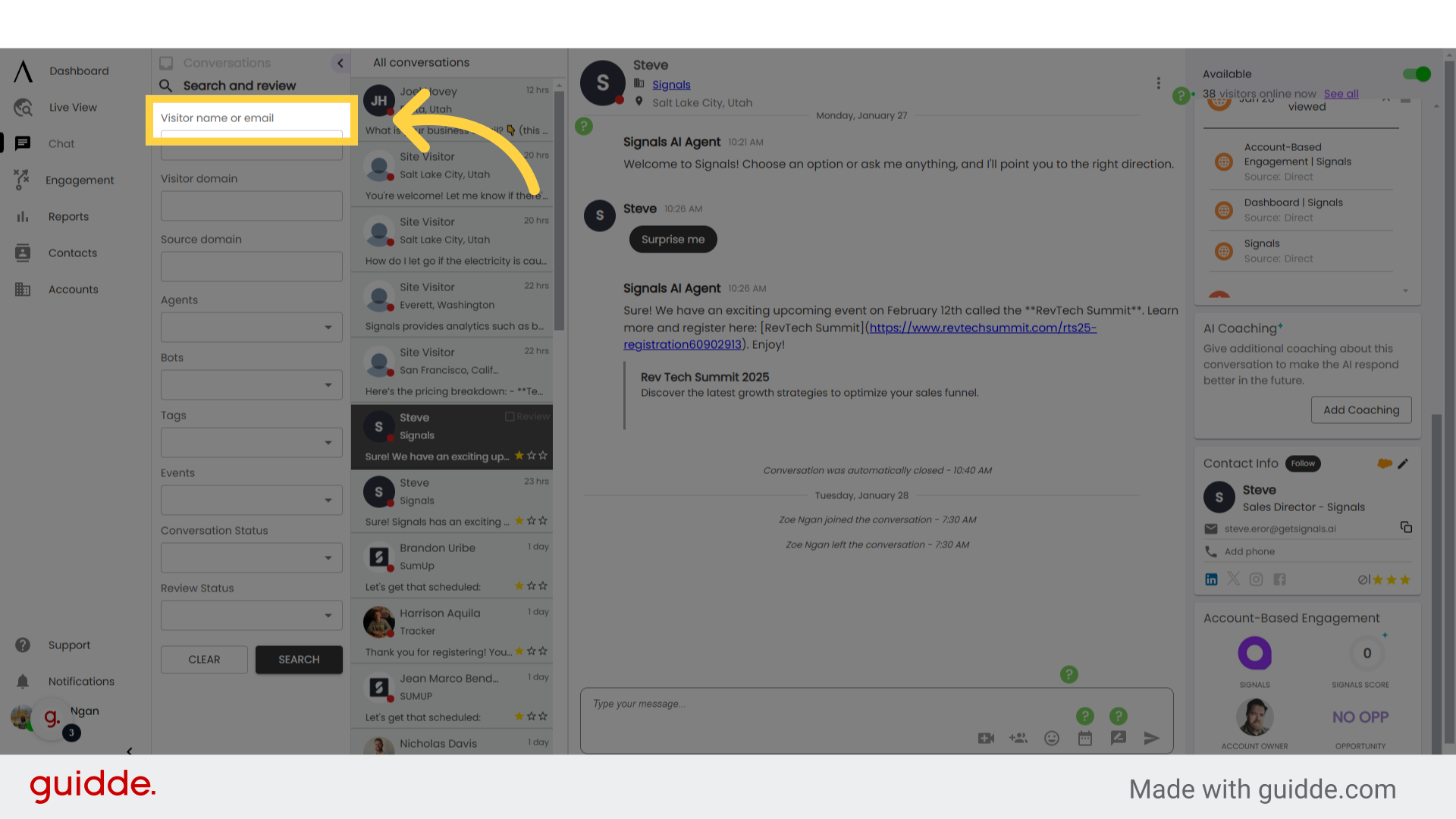Open the Brandon Uribe conversation
1456x819 pixels.
(452, 566)
